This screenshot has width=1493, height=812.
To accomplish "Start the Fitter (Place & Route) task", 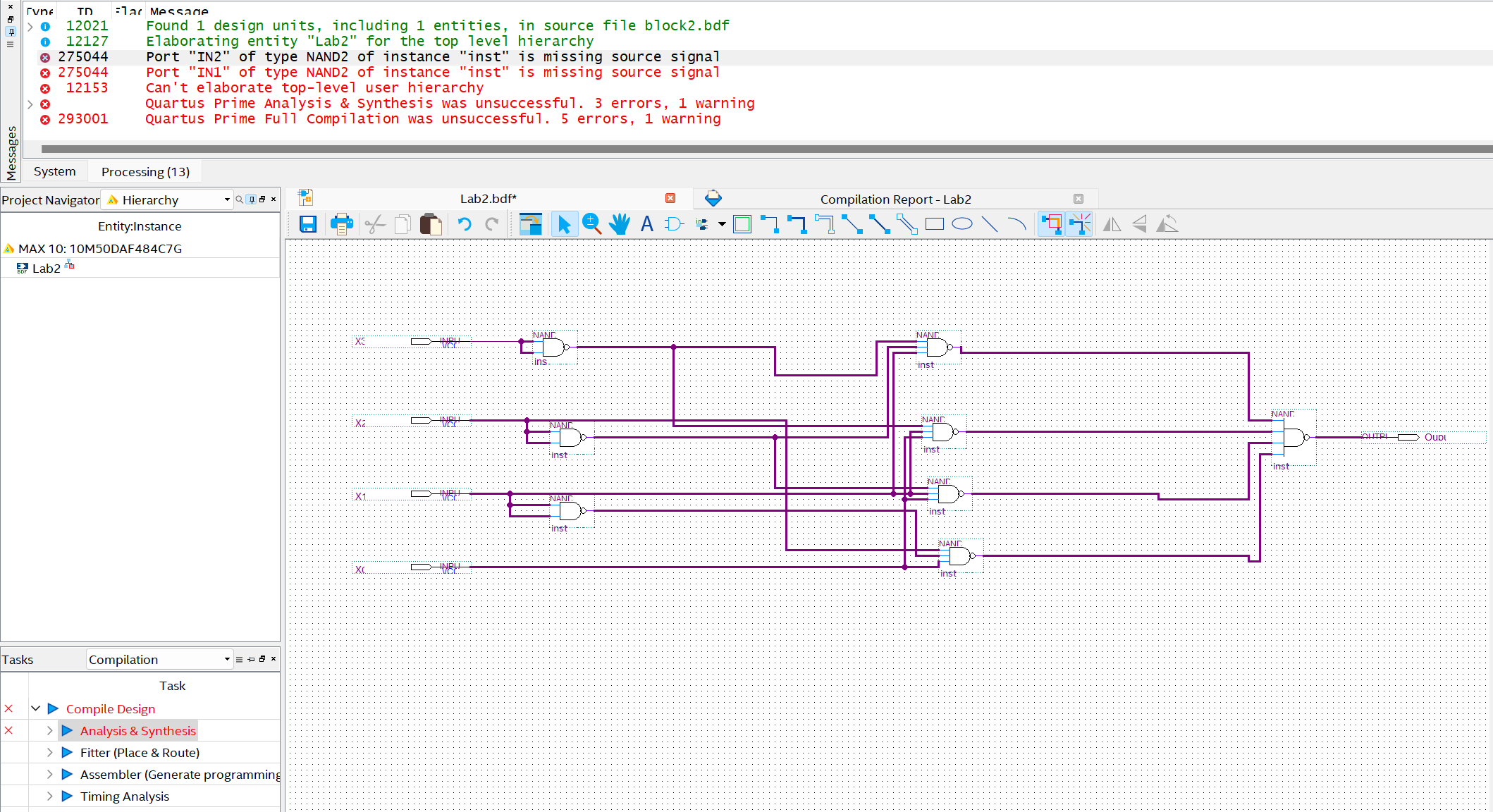I will click(x=68, y=753).
